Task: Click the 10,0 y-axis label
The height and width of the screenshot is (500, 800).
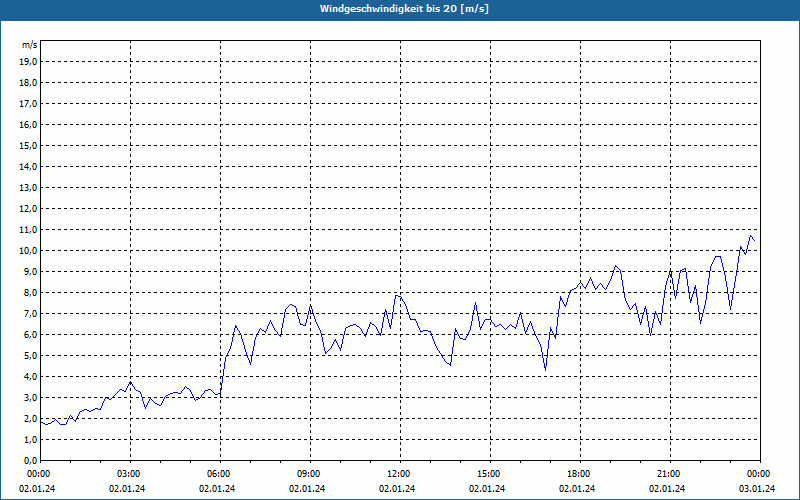Action: pyautogui.click(x=28, y=251)
